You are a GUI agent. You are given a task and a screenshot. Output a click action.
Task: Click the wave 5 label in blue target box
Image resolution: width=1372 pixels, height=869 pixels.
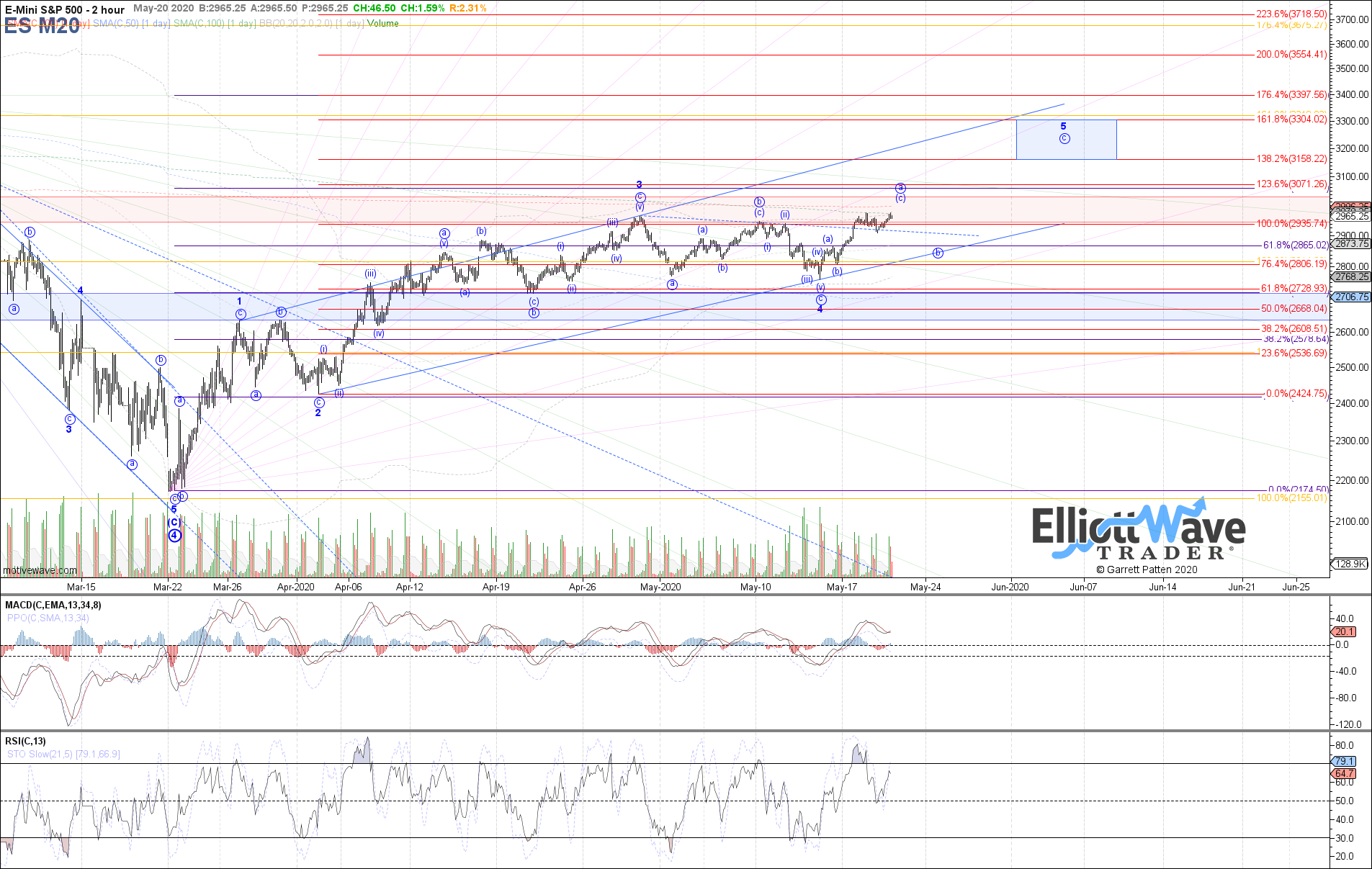pyautogui.click(x=1063, y=126)
